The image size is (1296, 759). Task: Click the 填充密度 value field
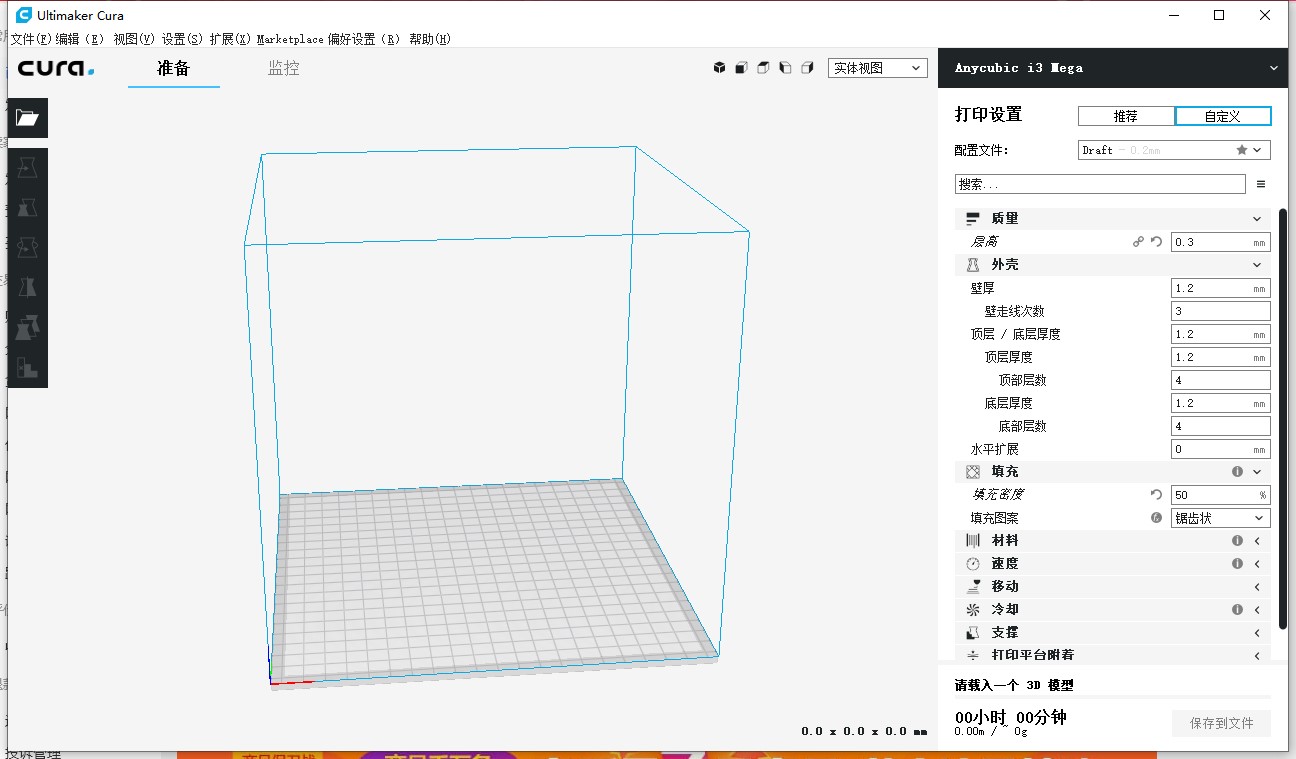(1221, 495)
